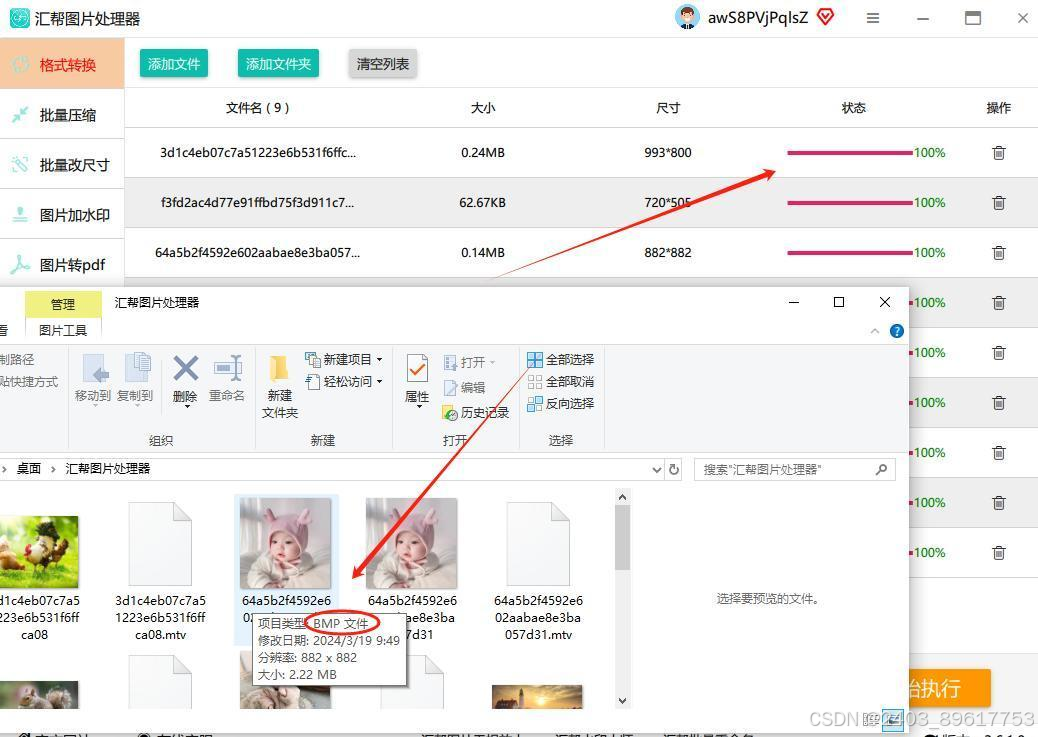Open the 图片加水印 sidebar section
1038x737 pixels.
point(62,215)
